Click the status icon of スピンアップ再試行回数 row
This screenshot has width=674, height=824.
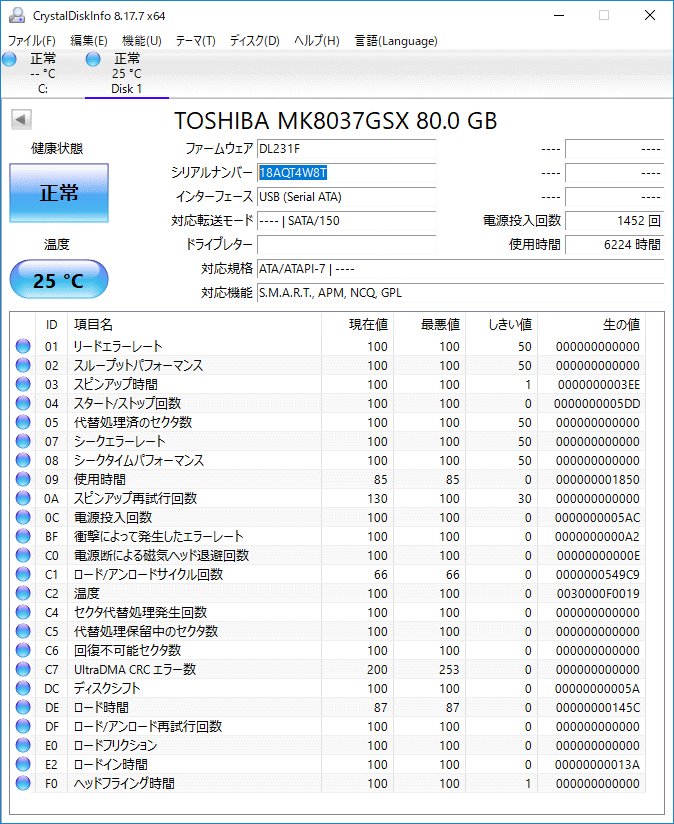click(x=23, y=498)
